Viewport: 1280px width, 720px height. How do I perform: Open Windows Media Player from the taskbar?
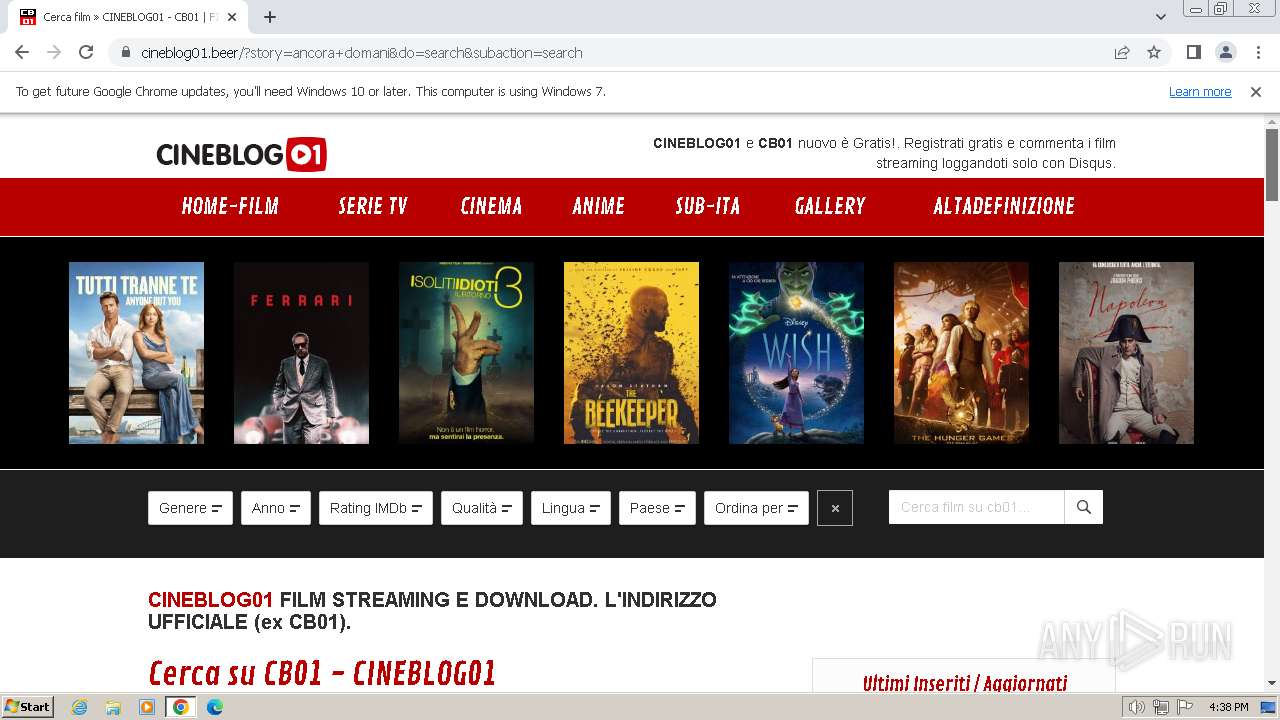[147, 707]
